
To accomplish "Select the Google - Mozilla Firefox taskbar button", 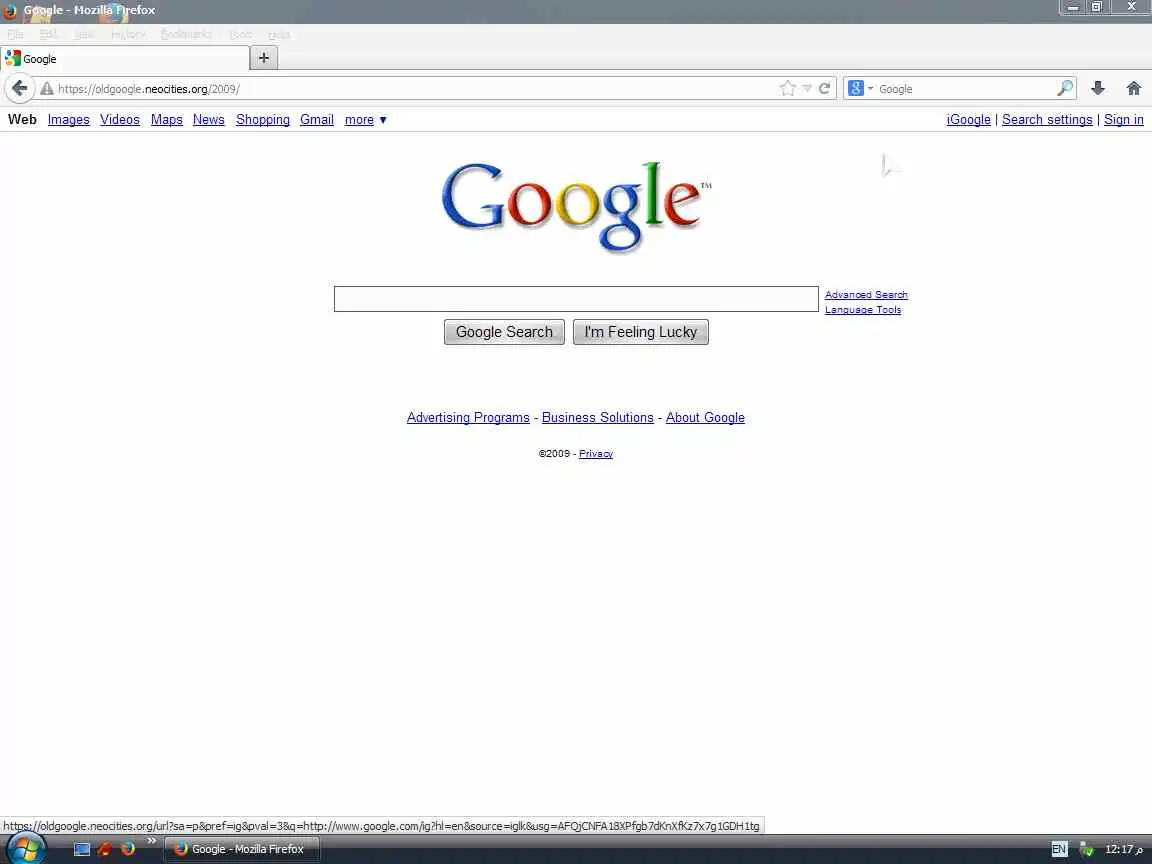I will 242,849.
